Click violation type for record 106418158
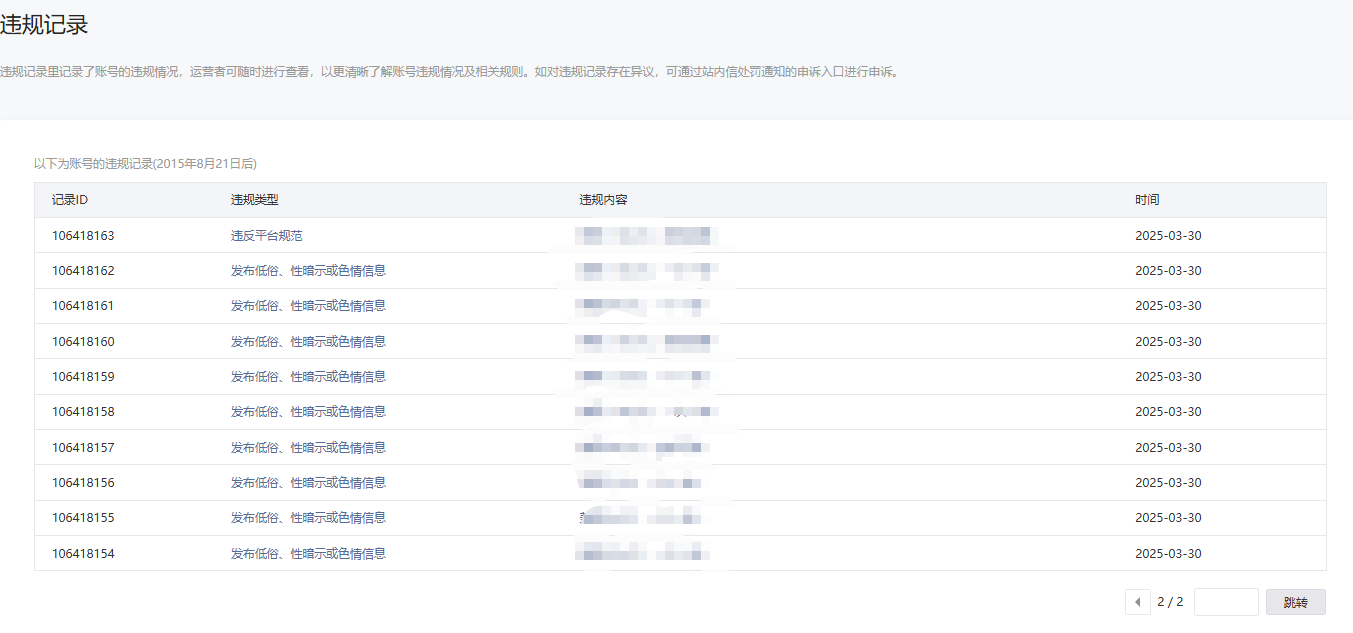 [x=308, y=412]
